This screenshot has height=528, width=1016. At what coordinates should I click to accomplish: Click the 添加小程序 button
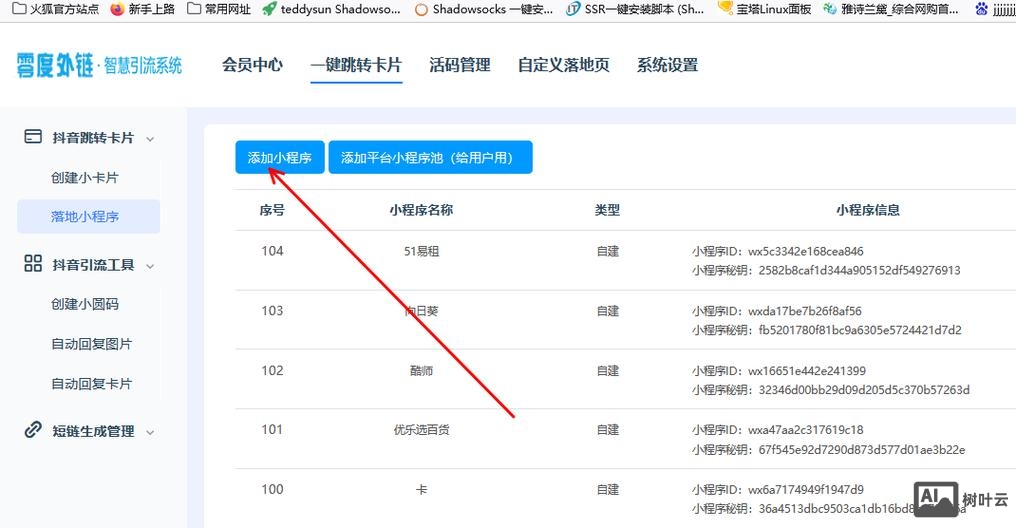(280, 157)
